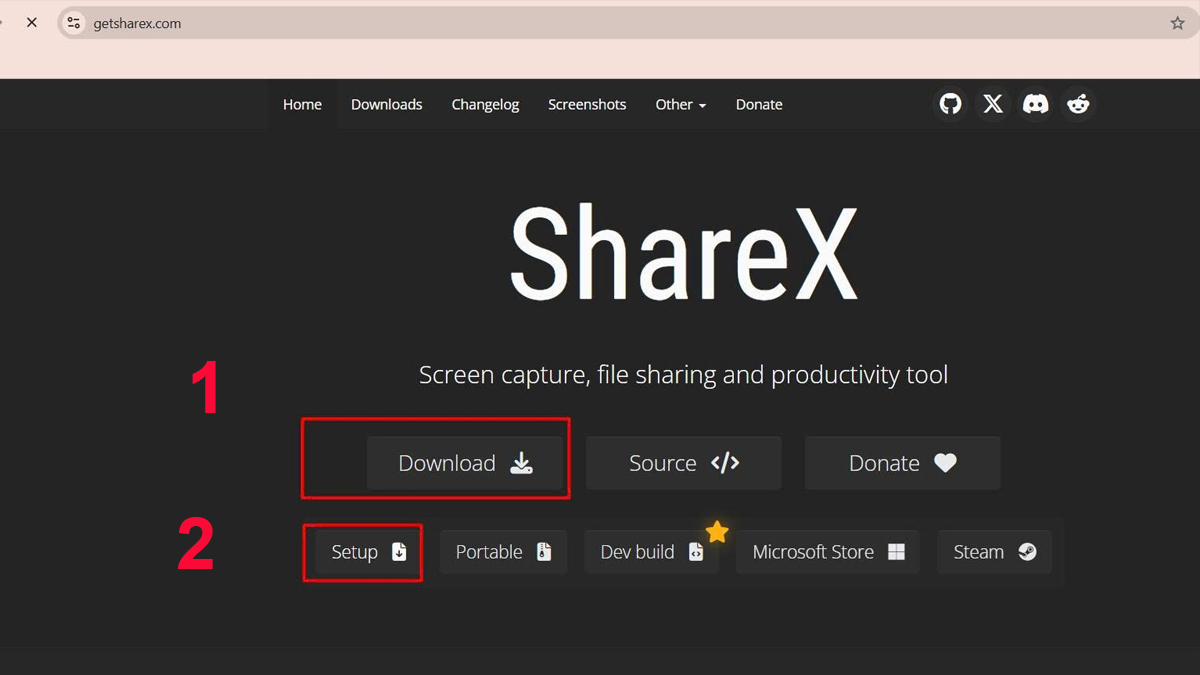Open the Steam download option

[994, 552]
